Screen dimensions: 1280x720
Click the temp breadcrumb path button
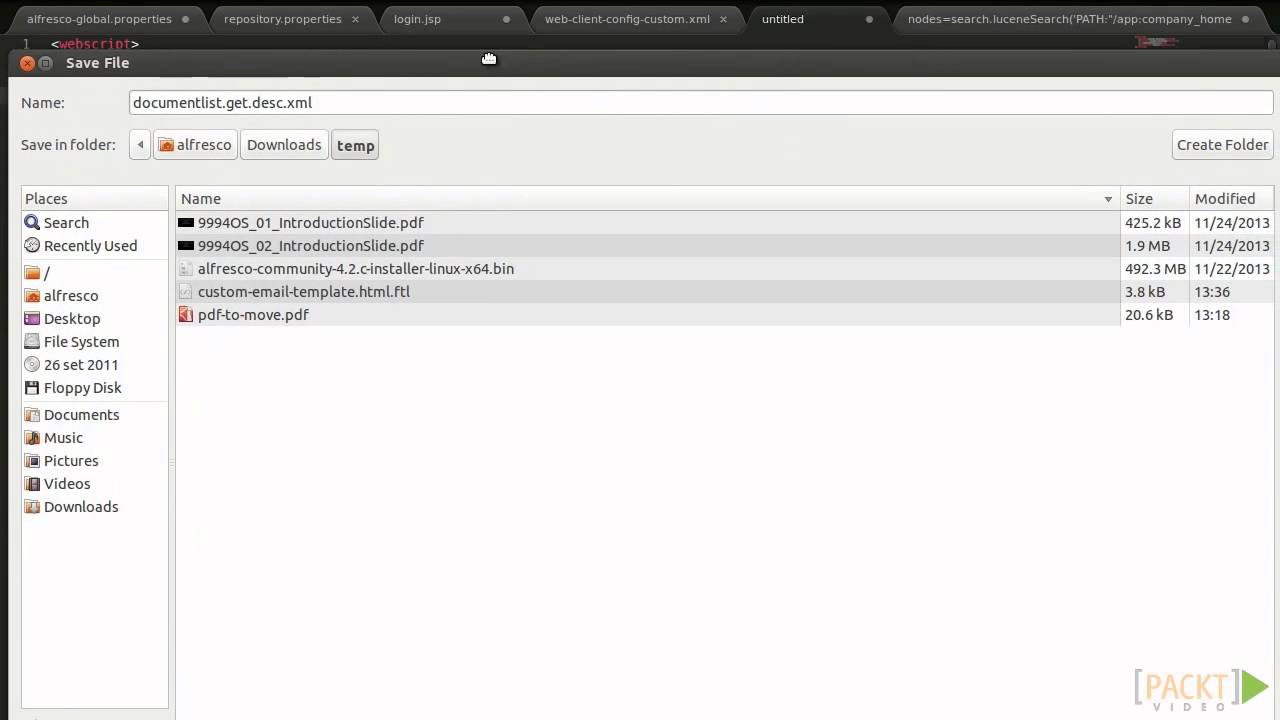355,145
